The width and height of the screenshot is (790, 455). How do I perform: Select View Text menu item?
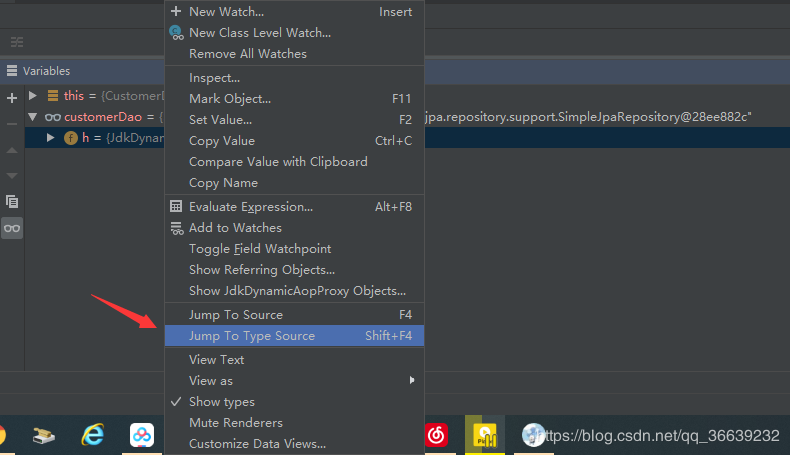click(294, 360)
